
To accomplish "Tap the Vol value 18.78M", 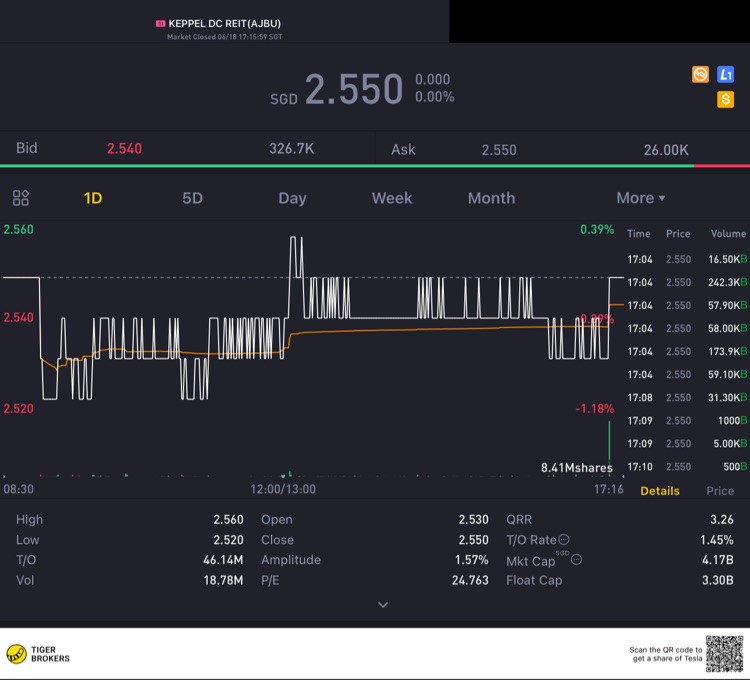I will pyautogui.click(x=223, y=581).
